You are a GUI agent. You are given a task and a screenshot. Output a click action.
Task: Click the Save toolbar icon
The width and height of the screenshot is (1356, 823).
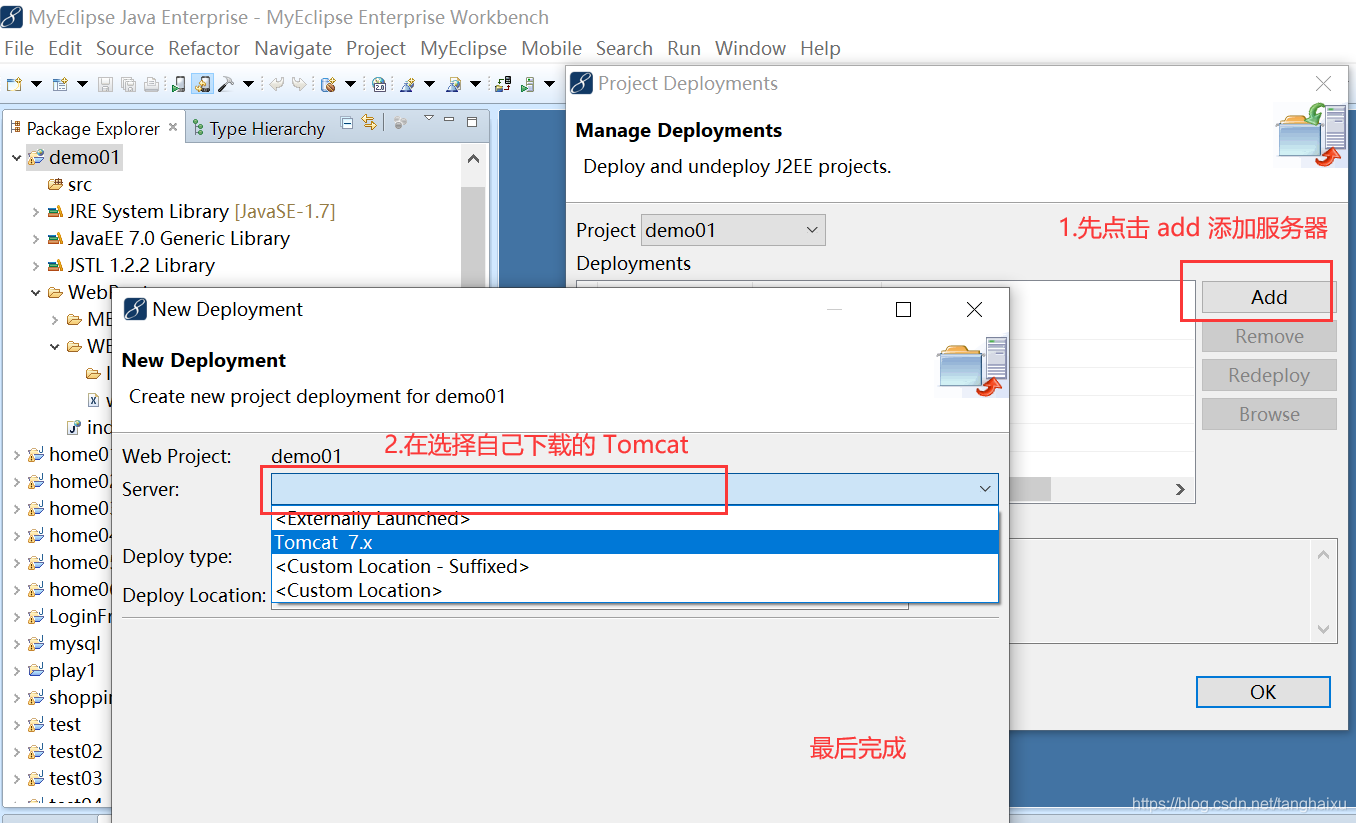tap(105, 84)
